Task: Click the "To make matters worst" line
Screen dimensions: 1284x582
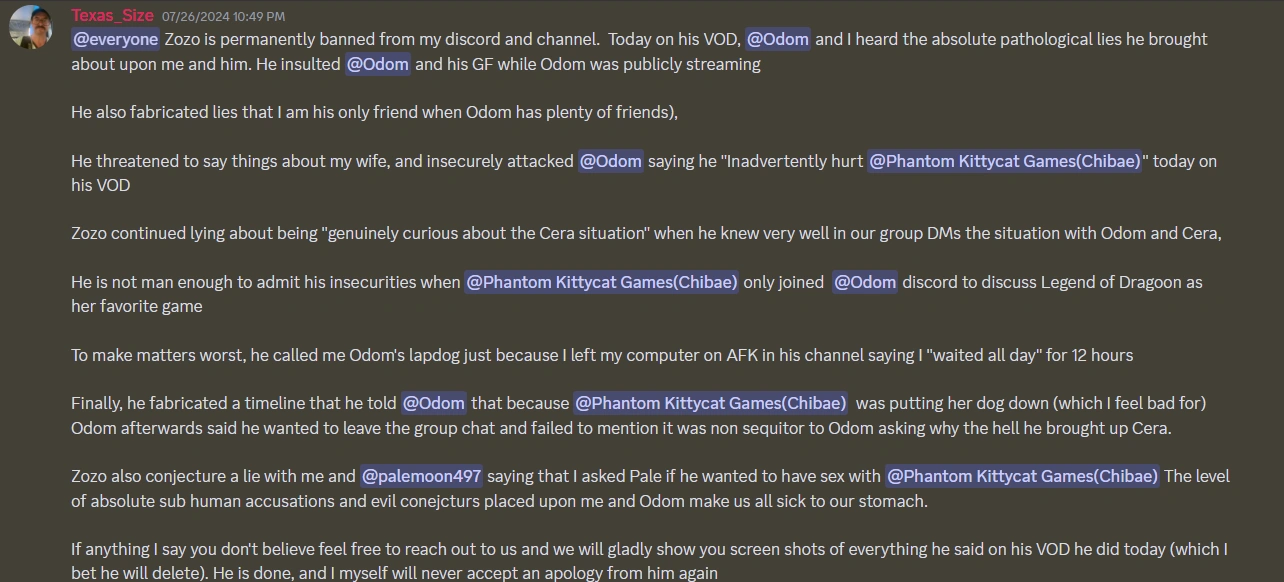Action: [601, 355]
